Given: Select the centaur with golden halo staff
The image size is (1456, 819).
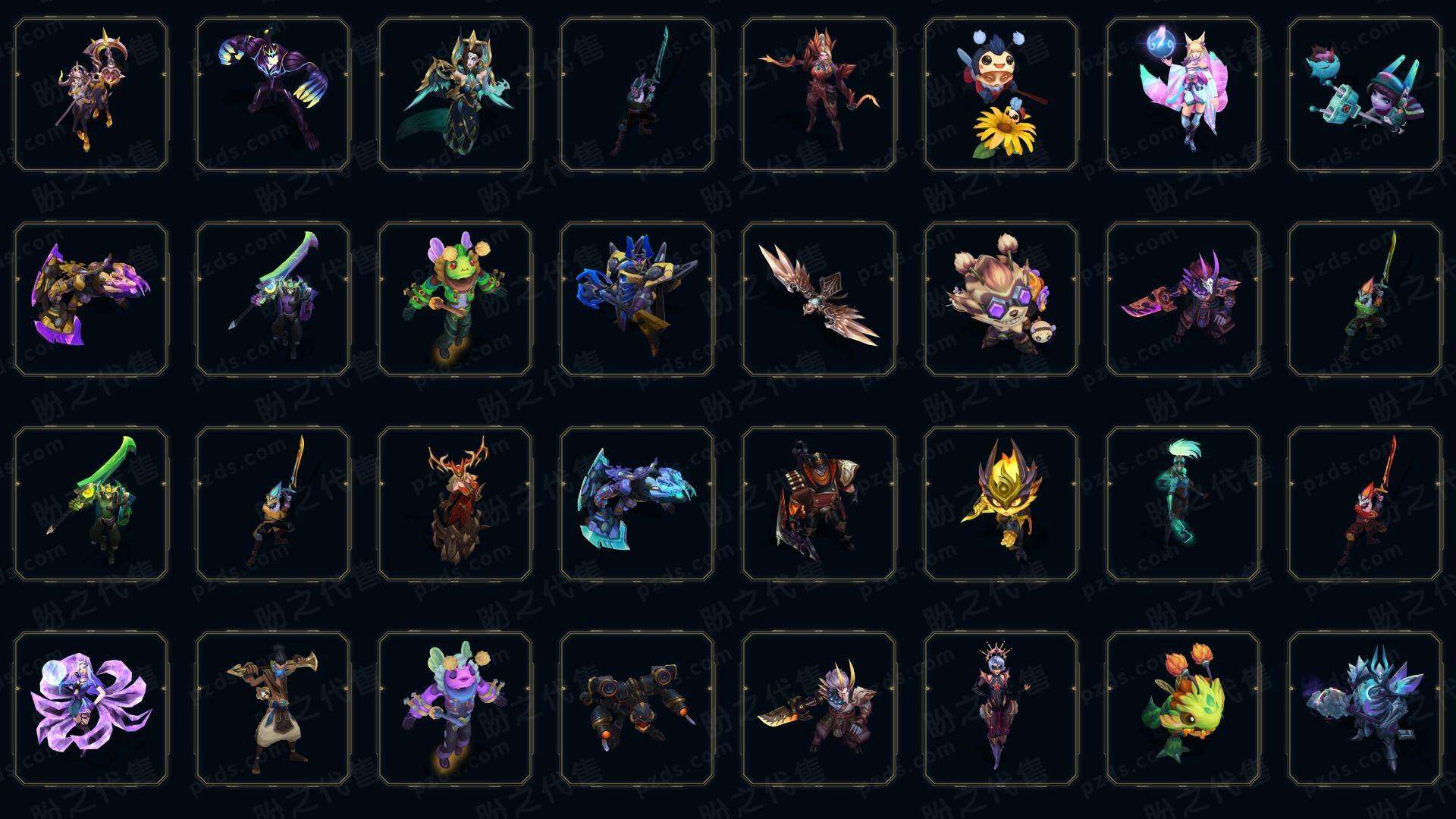Looking at the screenshot, I should point(91,95).
